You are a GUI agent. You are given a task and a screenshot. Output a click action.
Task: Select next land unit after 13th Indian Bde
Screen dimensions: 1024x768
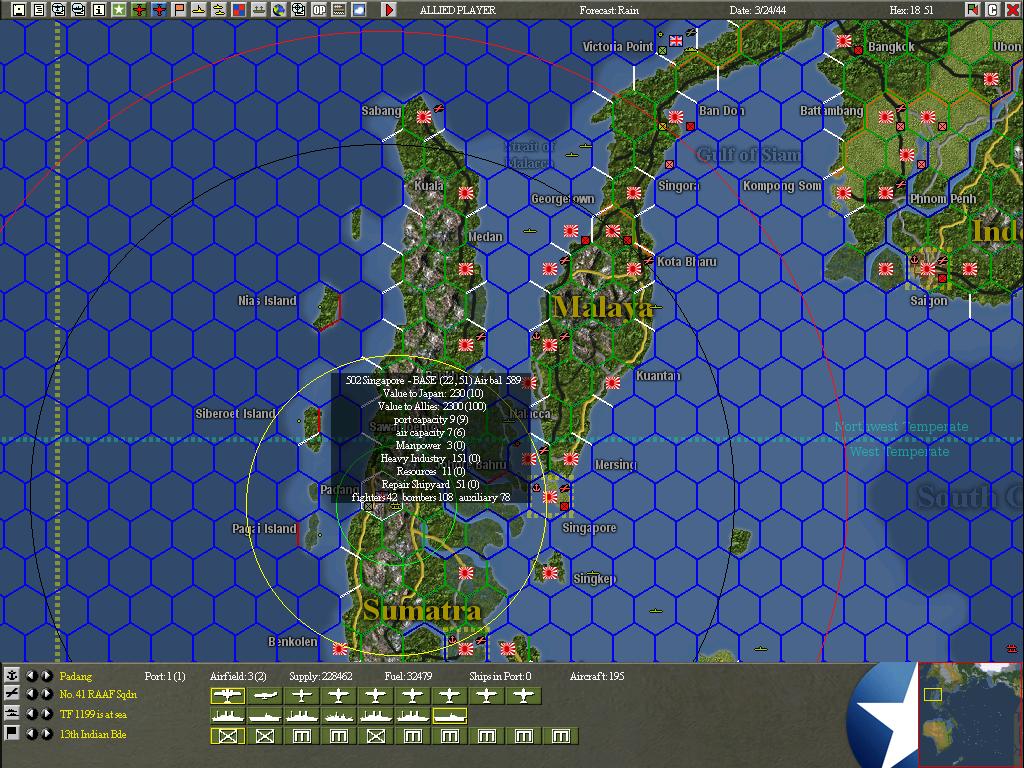tap(46, 733)
